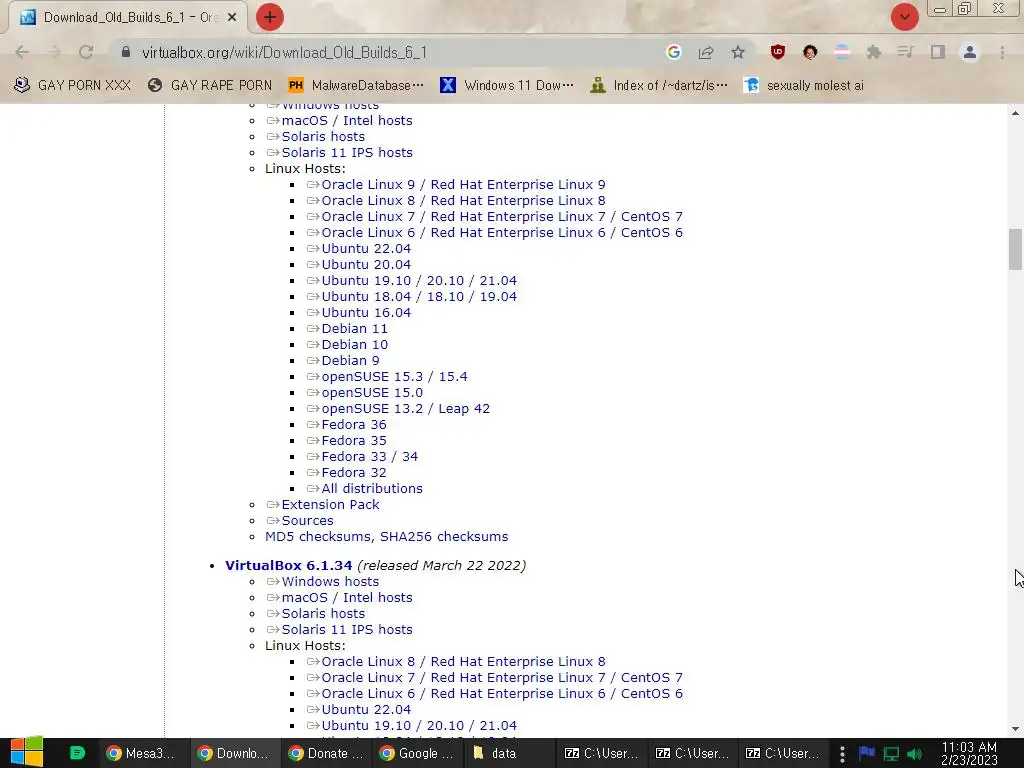
Task: Reload the VirtualBox old builds page
Action: pyautogui.click(x=86, y=52)
